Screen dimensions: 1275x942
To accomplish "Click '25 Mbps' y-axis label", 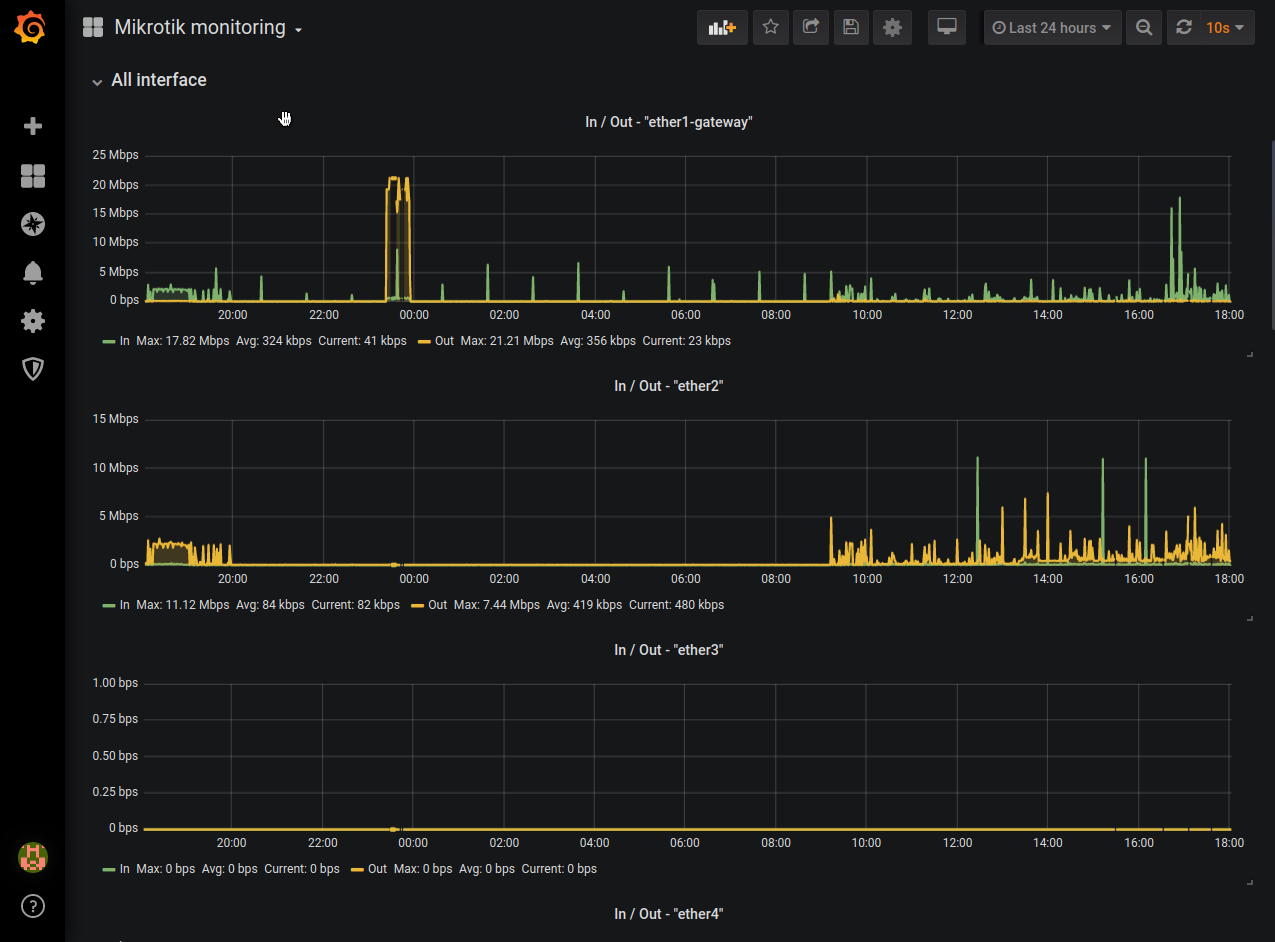I will coord(116,155).
